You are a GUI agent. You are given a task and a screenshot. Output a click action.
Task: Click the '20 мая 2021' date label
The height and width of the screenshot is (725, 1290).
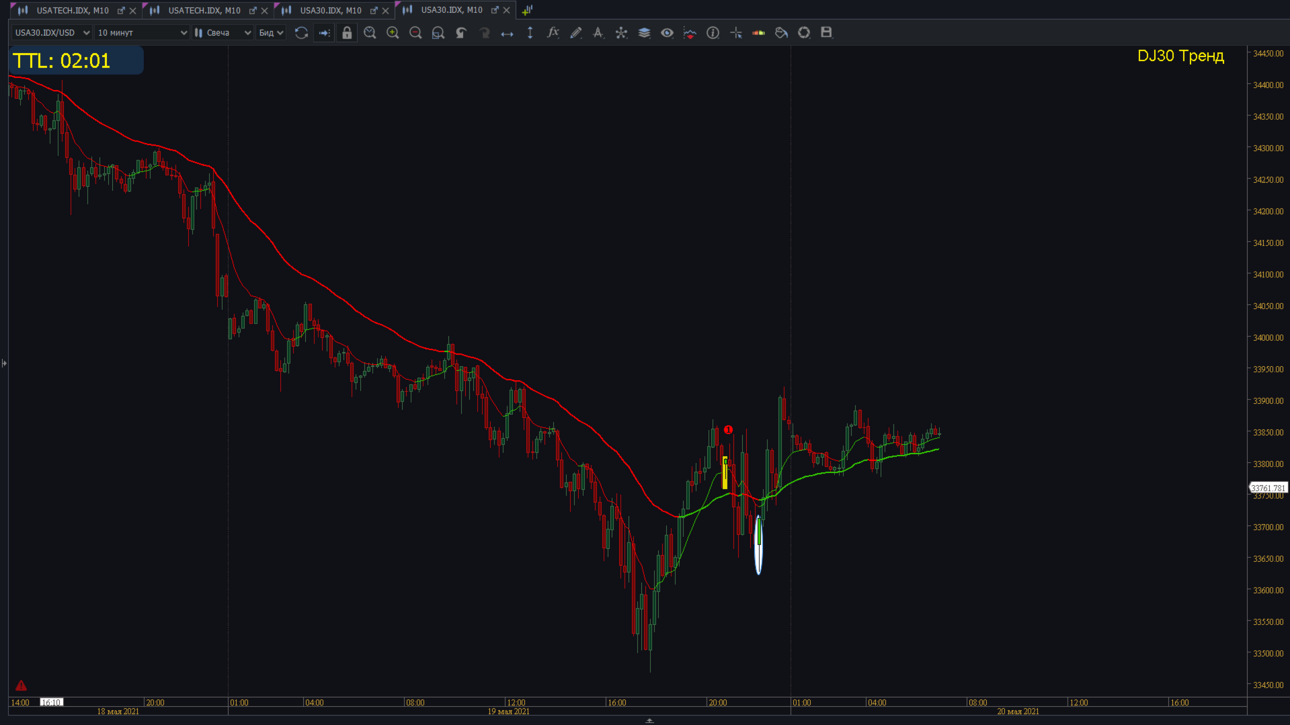pos(1018,712)
